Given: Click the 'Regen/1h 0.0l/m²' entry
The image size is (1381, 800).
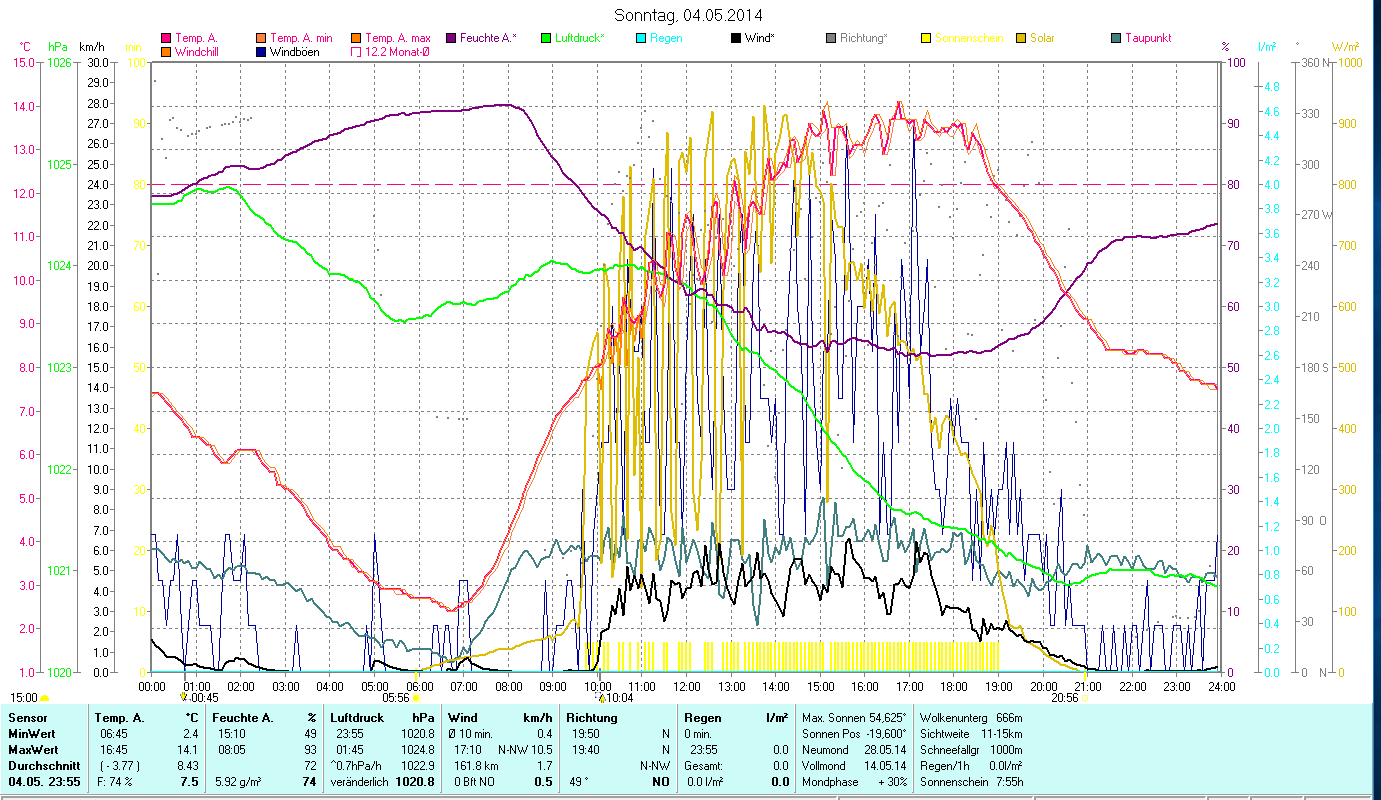Looking at the screenshot, I should point(971,766).
